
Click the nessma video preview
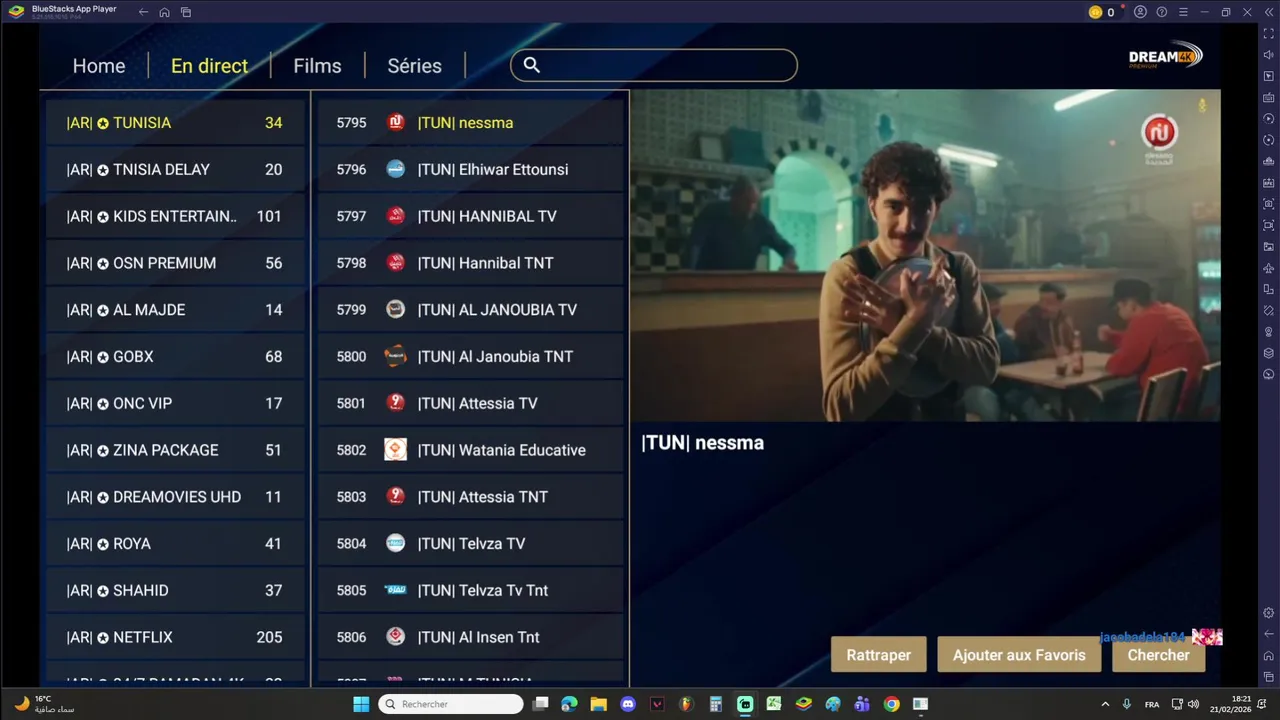925,256
